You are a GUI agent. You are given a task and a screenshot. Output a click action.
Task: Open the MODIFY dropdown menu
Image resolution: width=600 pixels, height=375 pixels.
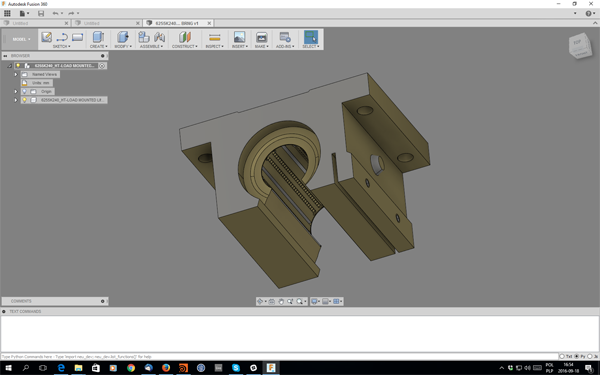[123, 46]
